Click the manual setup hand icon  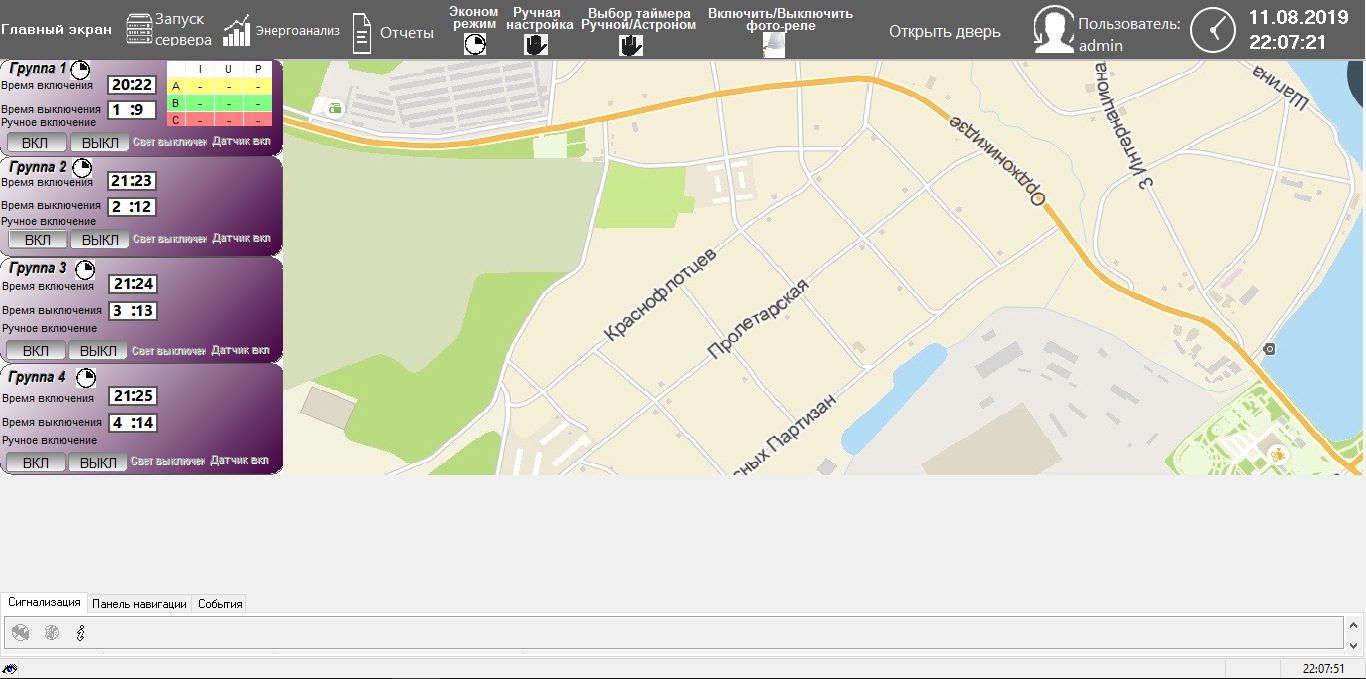tap(537, 44)
